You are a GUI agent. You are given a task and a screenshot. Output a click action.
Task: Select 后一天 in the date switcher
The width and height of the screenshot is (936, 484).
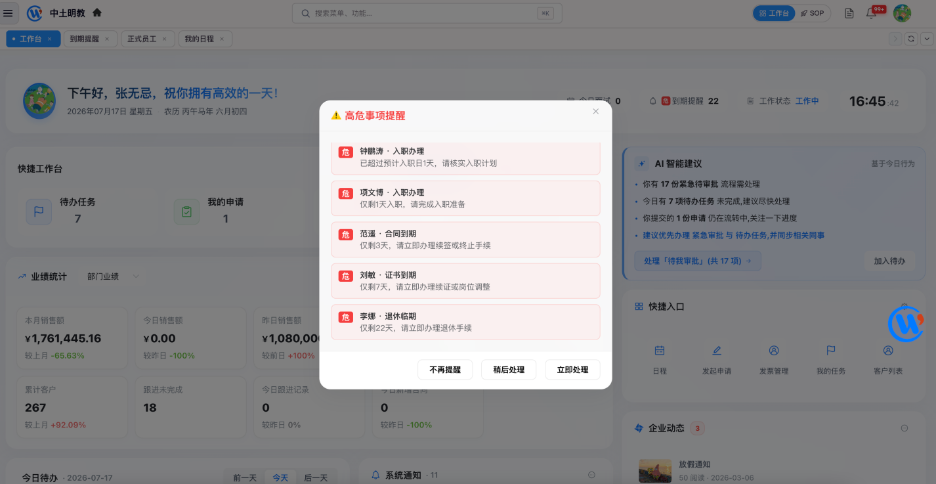click(x=316, y=477)
